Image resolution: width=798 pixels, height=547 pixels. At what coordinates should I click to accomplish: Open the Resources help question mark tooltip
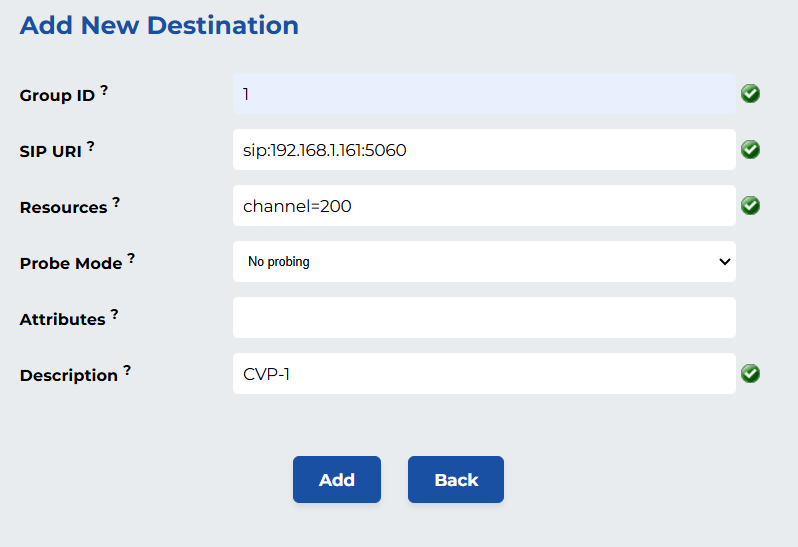click(116, 202)
